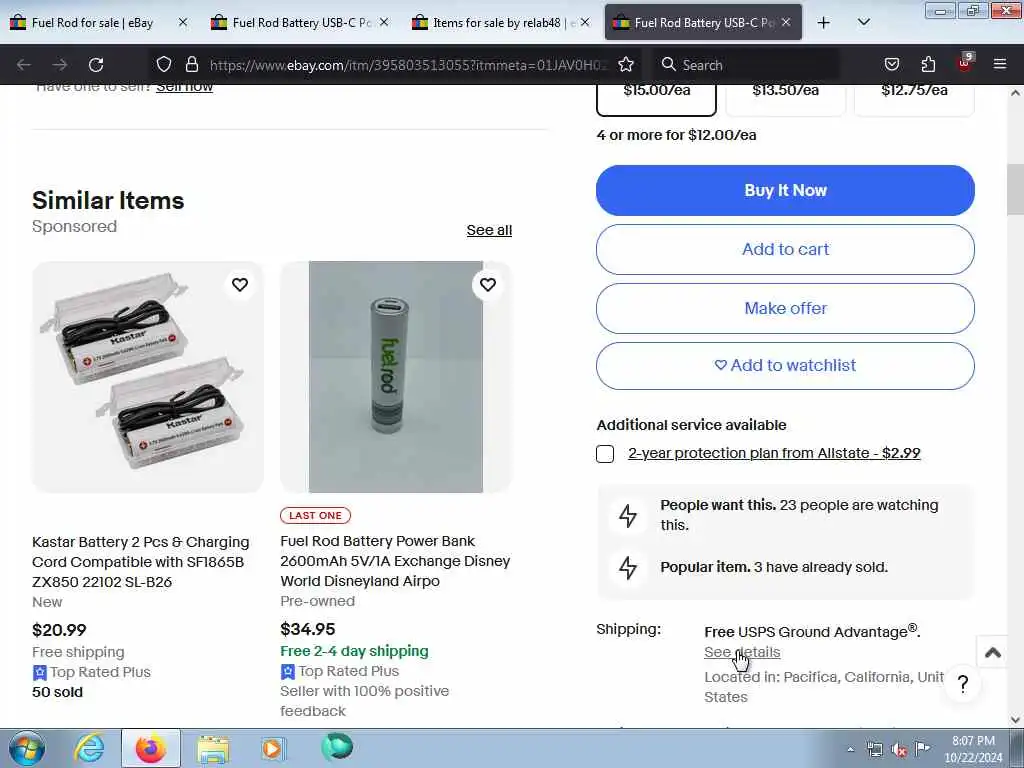The height and width of the screenshot is (768, 1024).
Task: Open the green round app in taskbar
Action: point(337,747)
